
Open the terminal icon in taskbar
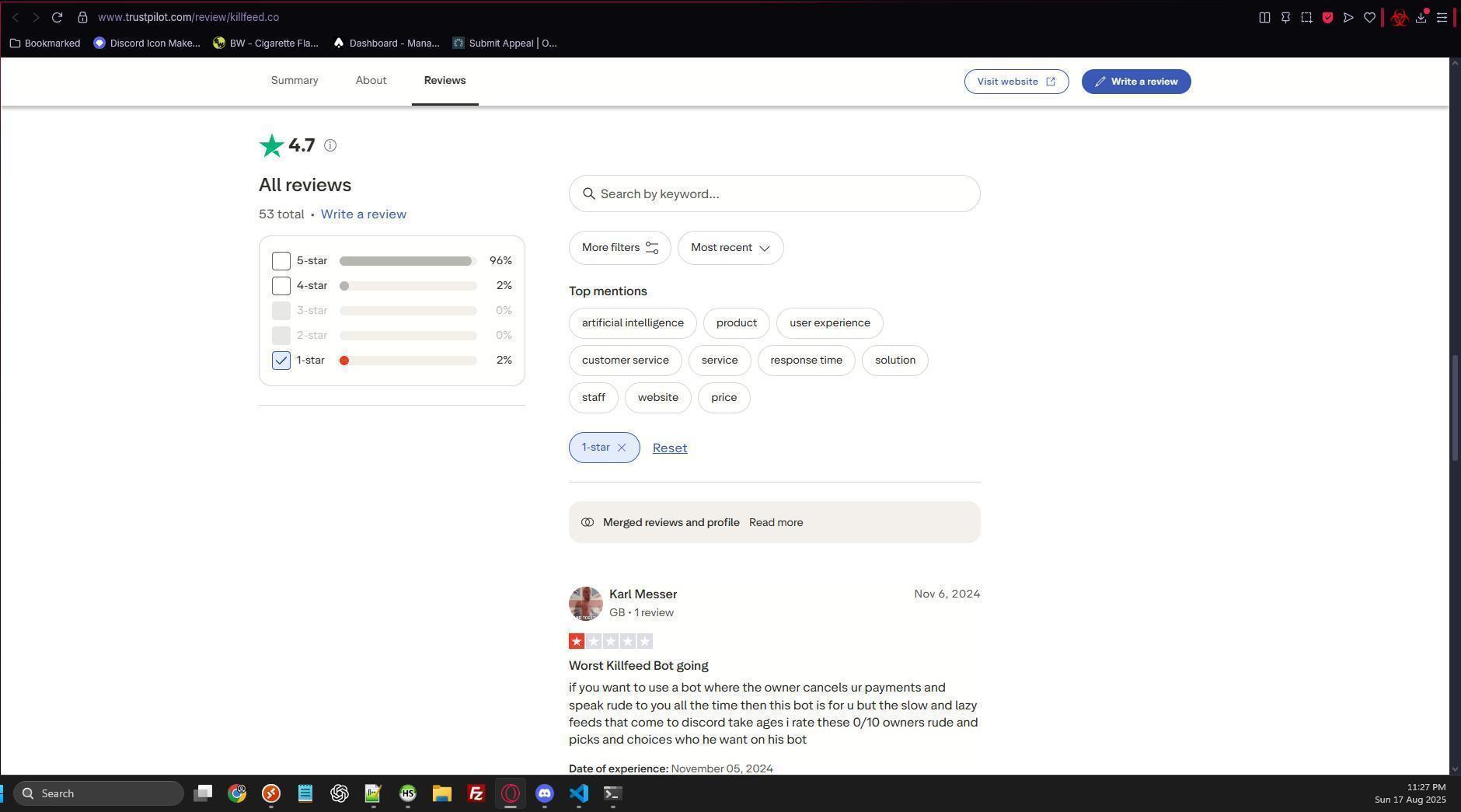[613, 793]
